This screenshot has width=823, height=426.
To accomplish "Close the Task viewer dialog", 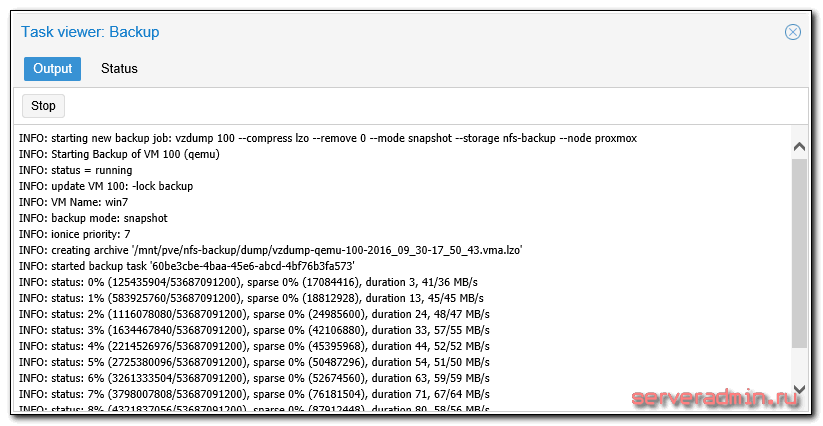I will pyautogui.click(x=793, y=32).
